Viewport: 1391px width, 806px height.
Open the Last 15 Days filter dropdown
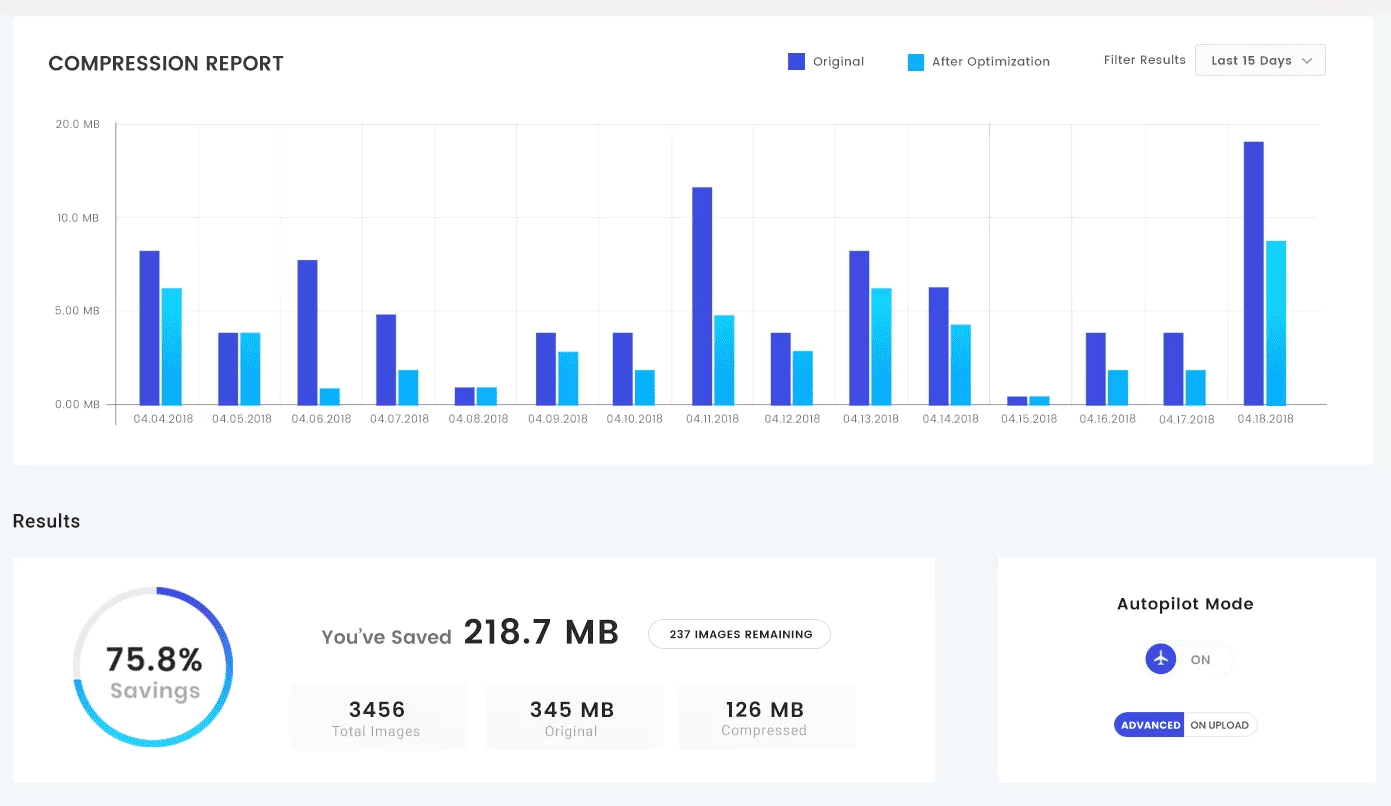point(1259,61)
